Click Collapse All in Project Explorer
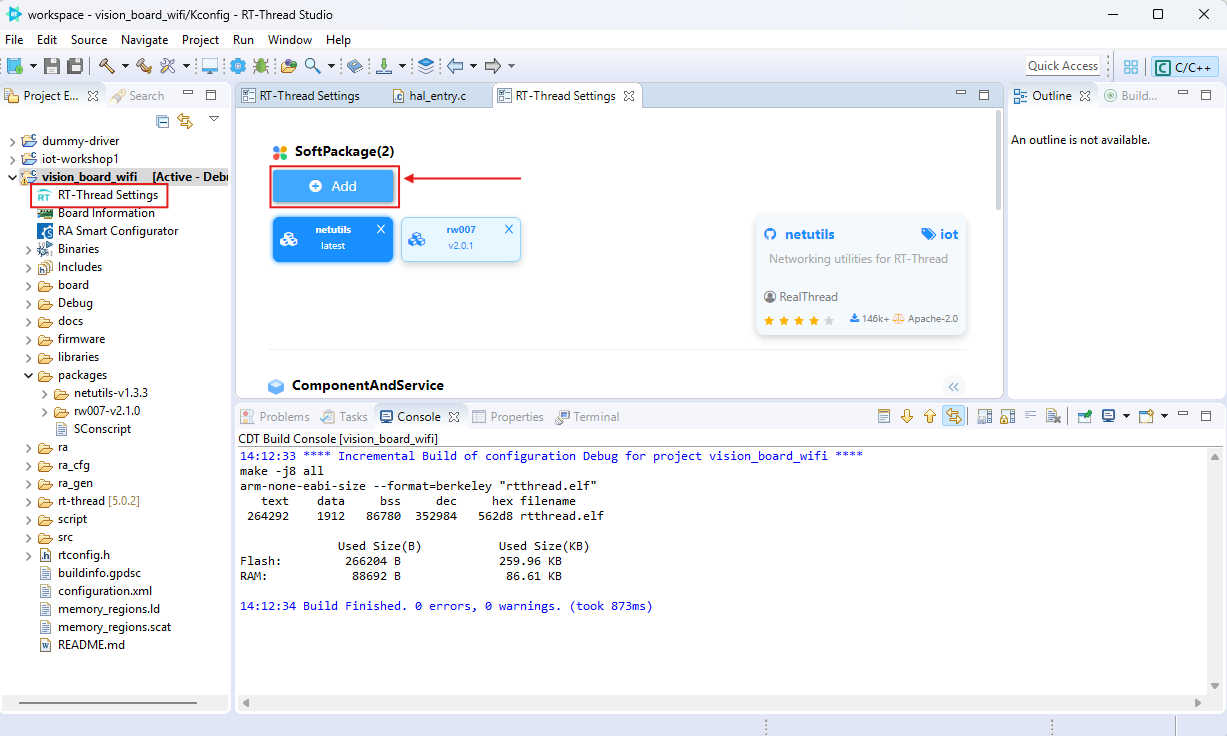The width and height of the screenshot is (1227, 736). coord(163,121)
